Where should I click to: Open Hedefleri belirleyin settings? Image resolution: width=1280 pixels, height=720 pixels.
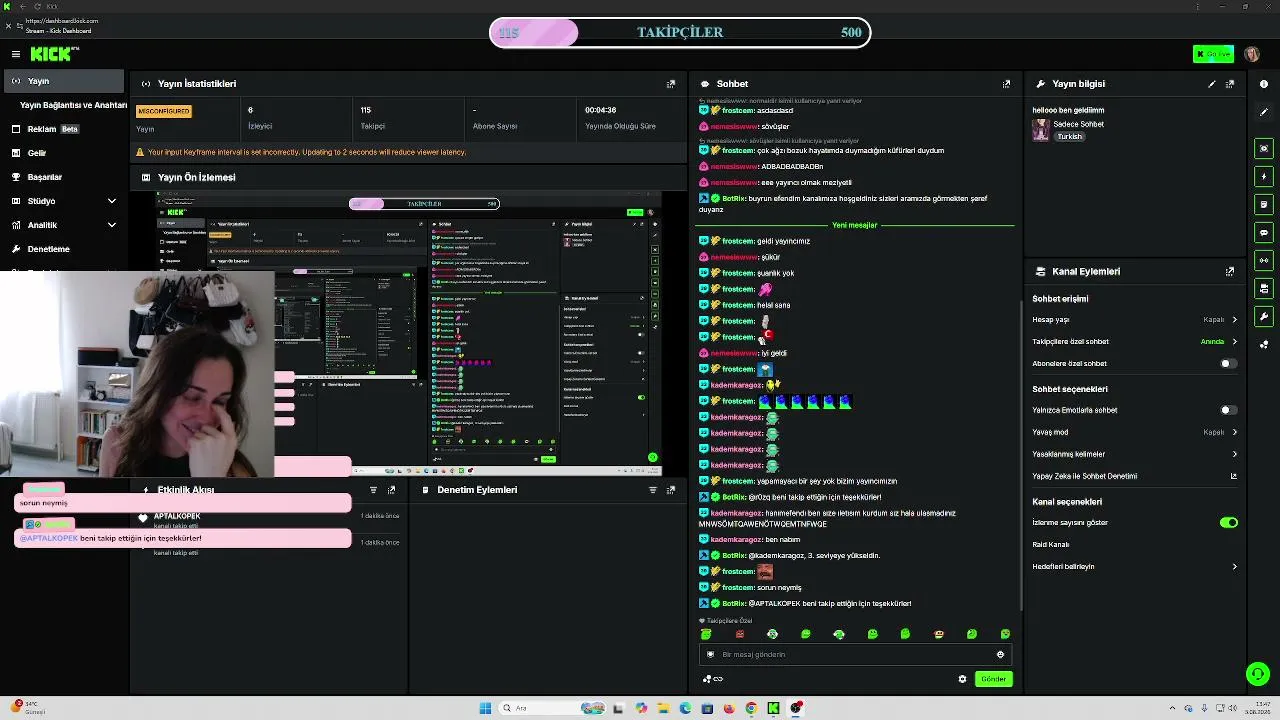point(1135,566)
